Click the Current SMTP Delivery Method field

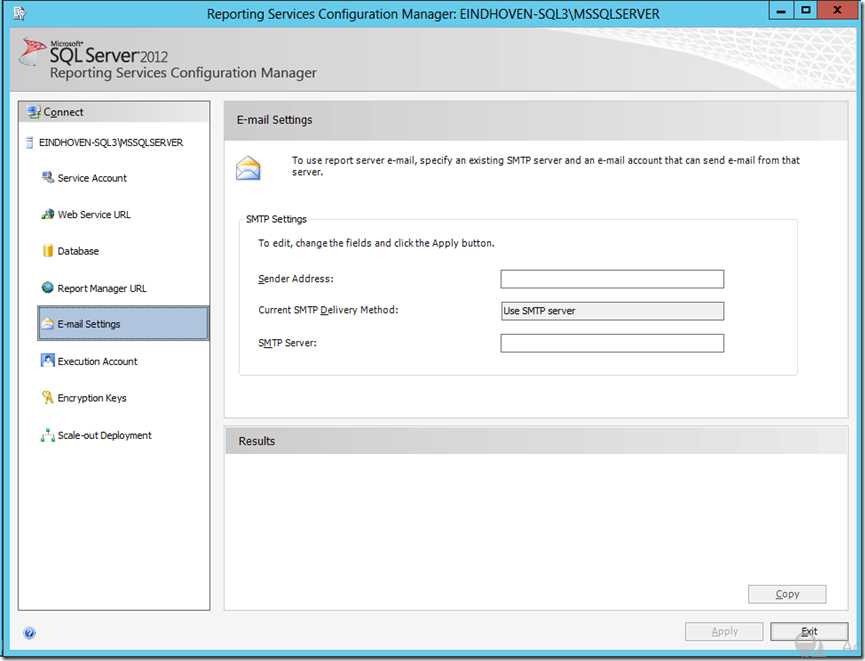pos(612,311)
